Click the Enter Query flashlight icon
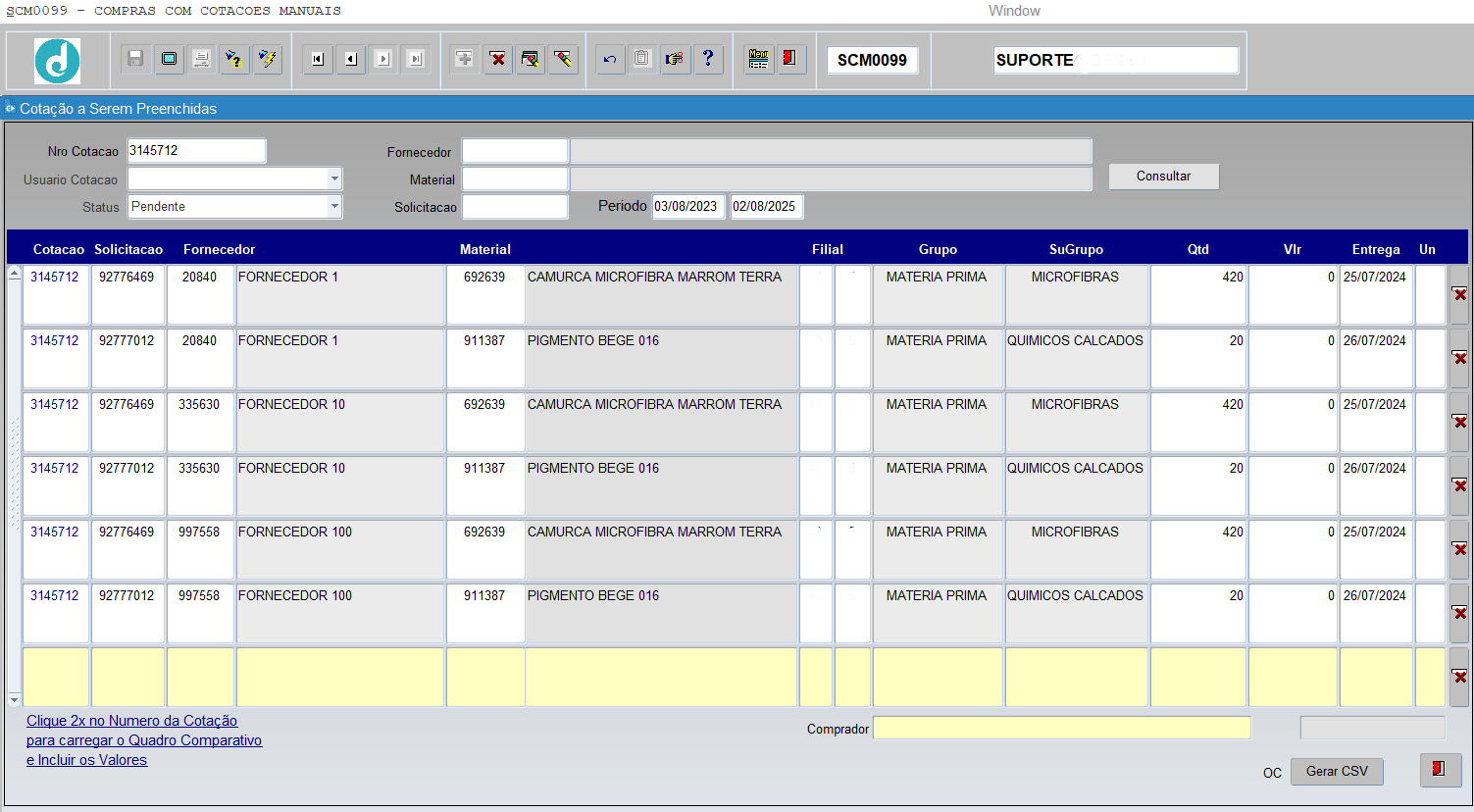Image resolution: width=1474 pixels, height=812 pixels. (234, 60)
